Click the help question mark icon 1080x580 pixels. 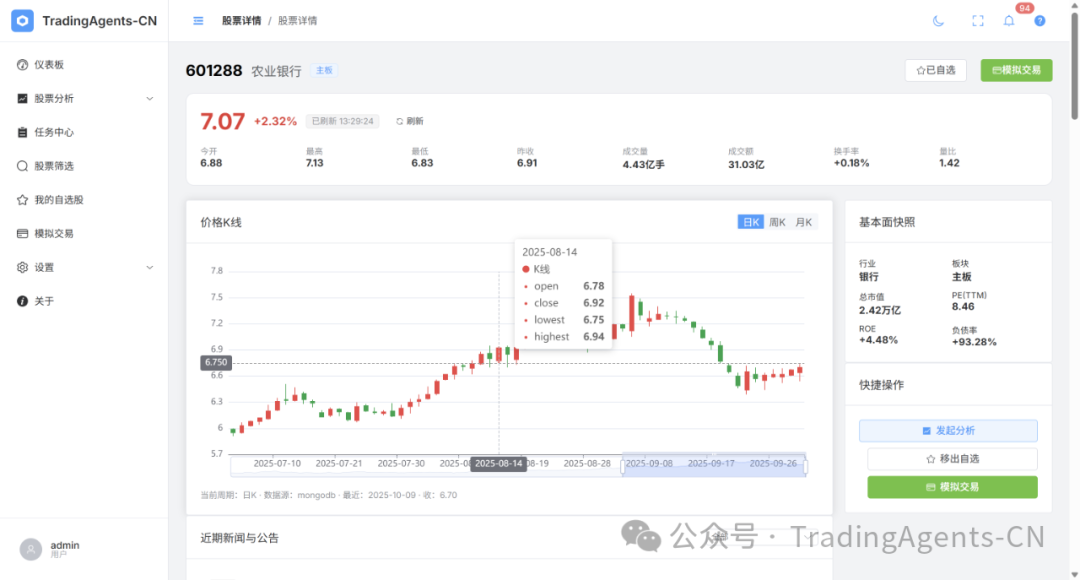[x=1040, y=20]
